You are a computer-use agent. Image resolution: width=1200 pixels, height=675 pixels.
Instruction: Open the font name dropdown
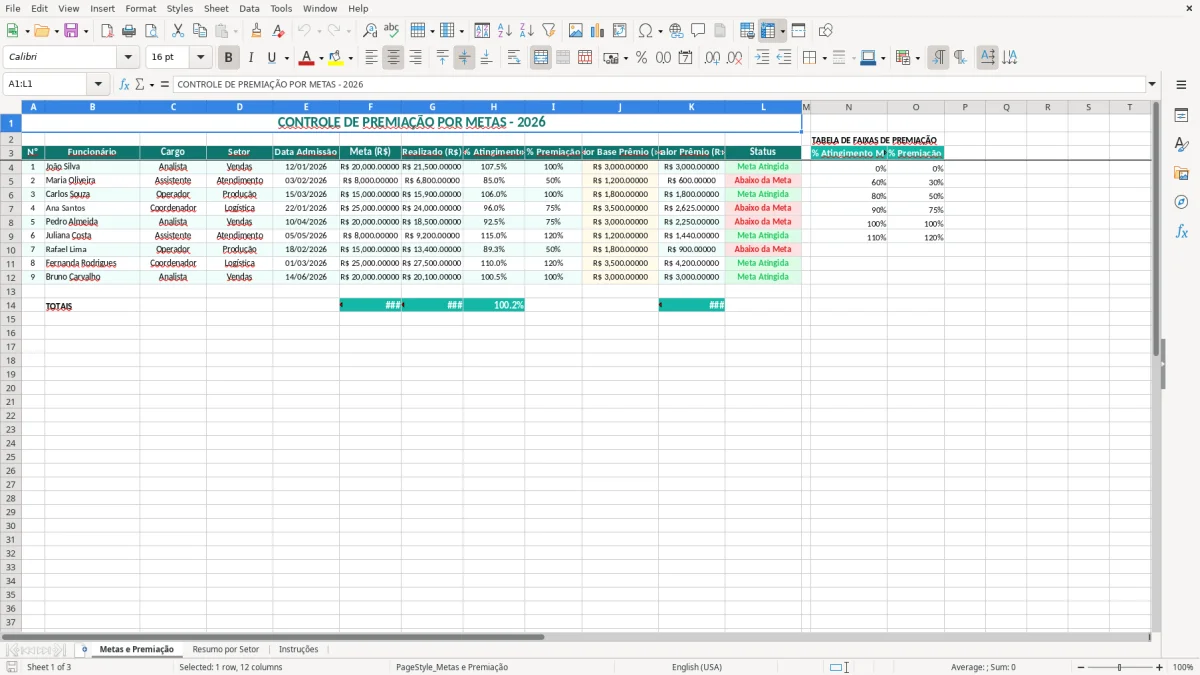coord(128,58)
